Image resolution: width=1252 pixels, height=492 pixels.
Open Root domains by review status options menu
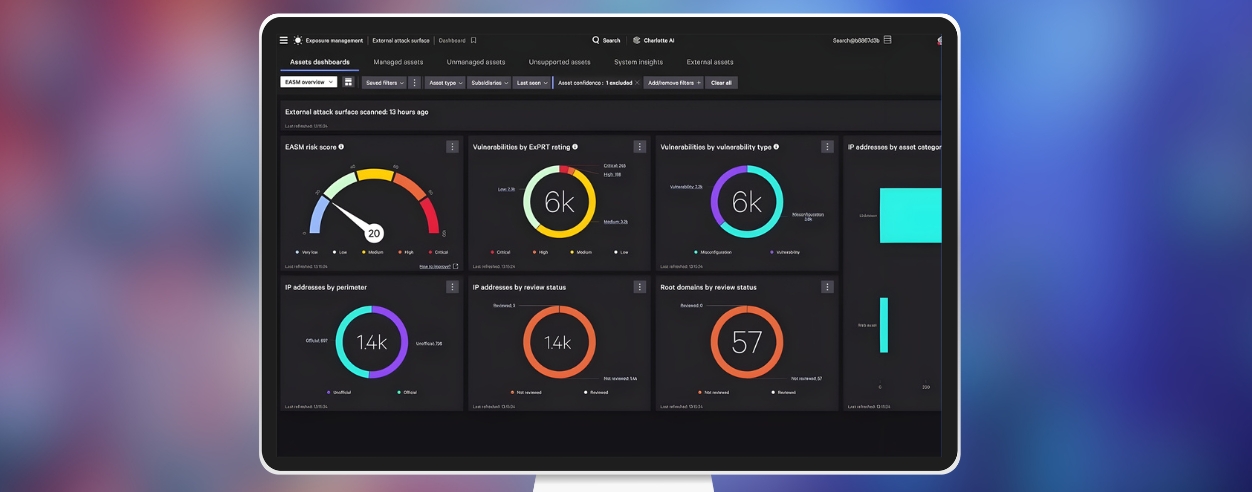(827, 287)
